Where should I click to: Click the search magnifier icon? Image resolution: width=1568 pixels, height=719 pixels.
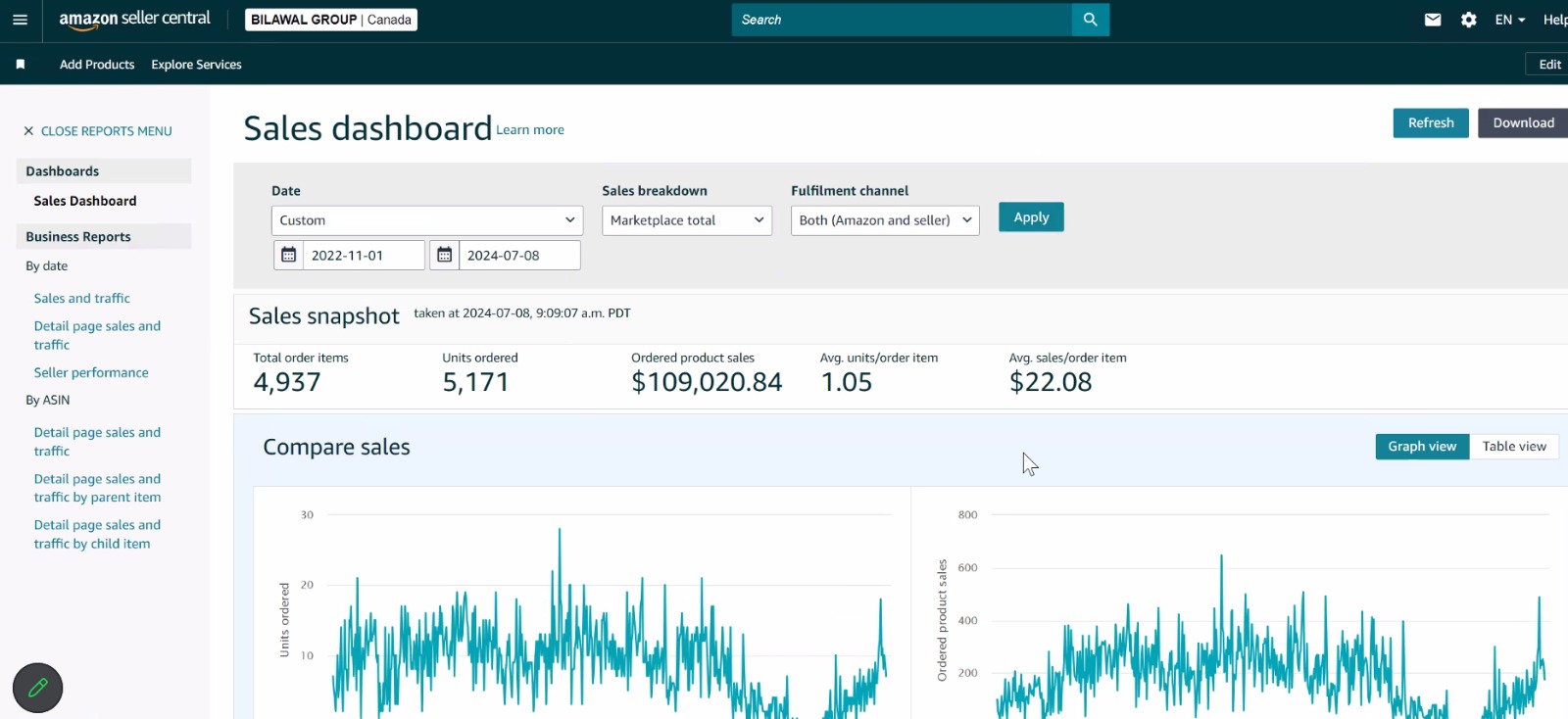click(1090, 20)
